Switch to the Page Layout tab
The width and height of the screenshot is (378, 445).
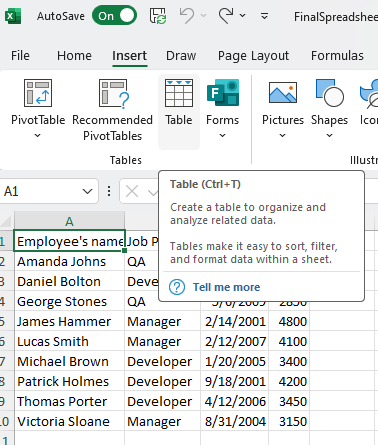coord(253,56)
